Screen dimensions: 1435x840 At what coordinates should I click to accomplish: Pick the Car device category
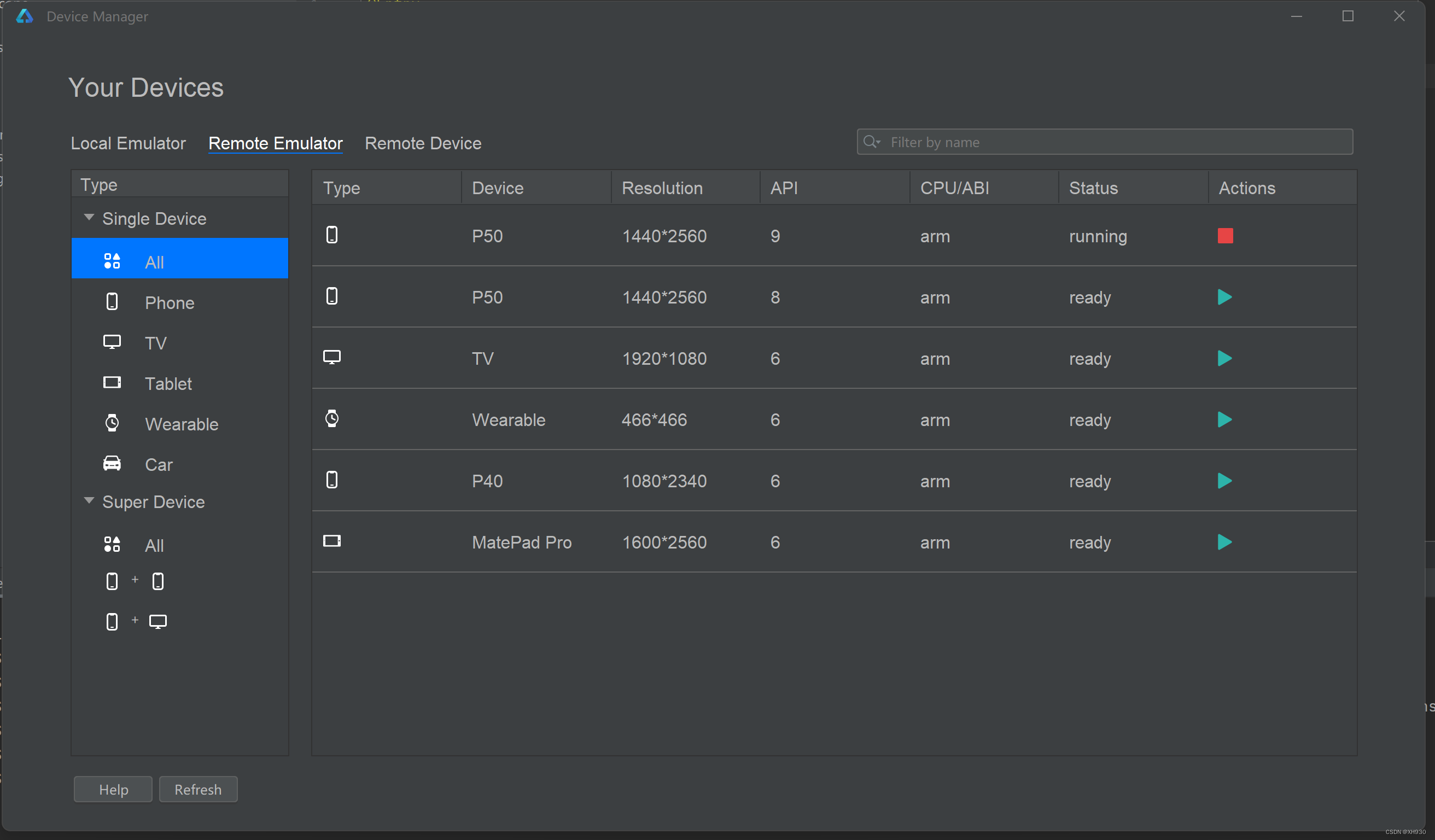pyautogui.click(x=158, y=464)
